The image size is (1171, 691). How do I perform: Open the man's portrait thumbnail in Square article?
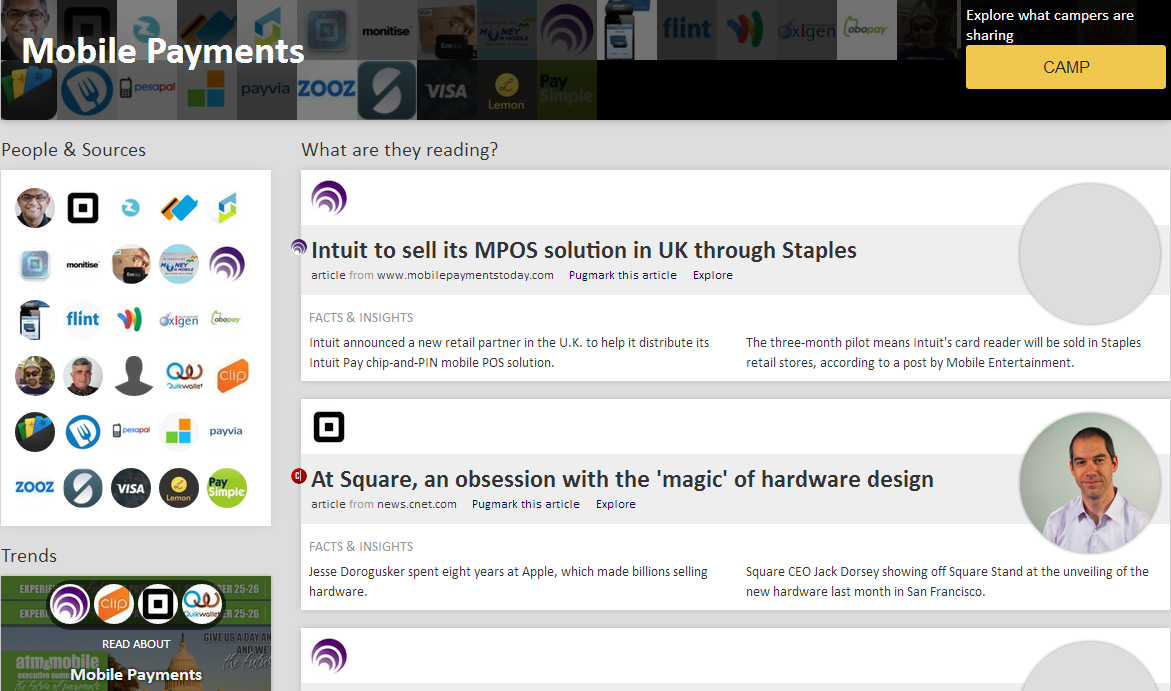1090,483
